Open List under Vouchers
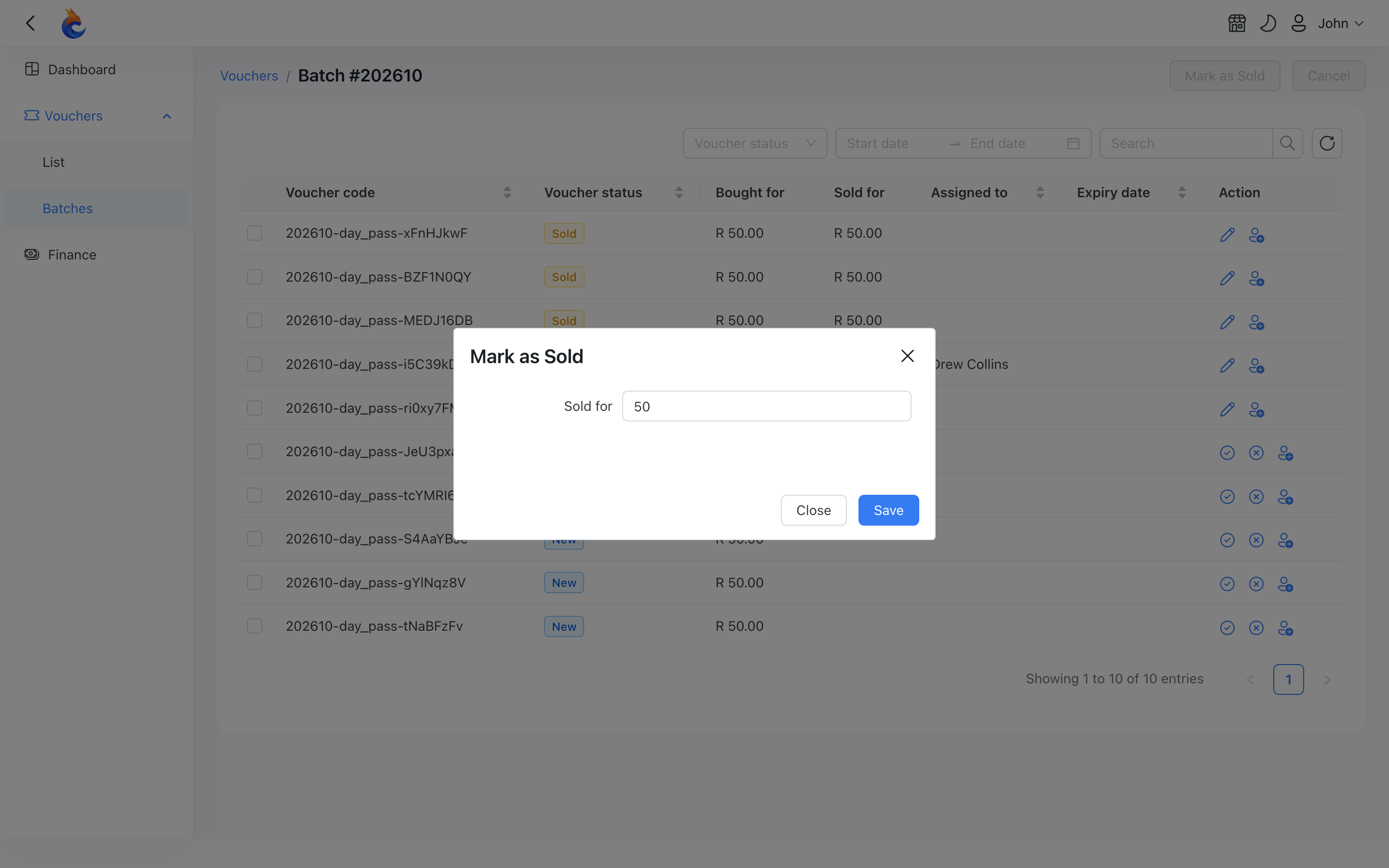 pos(96,162)
